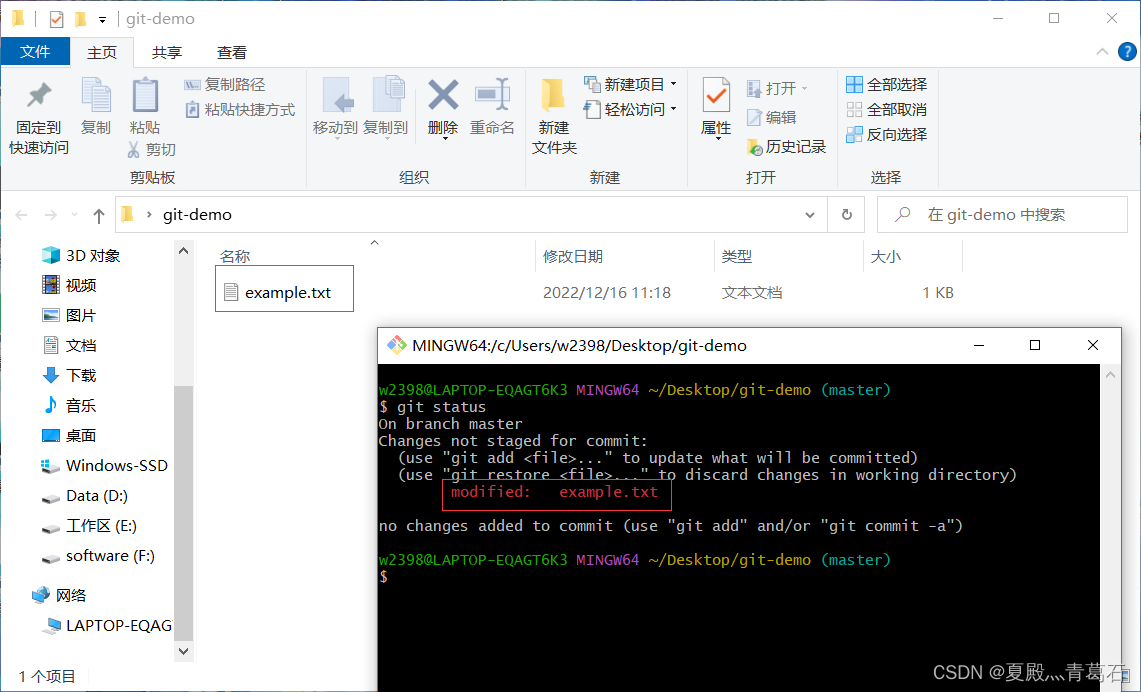Viewport: 1141px width, 692px height.
Task: Click Invert selection (反向选择)
Action: [x=886, y=135]
